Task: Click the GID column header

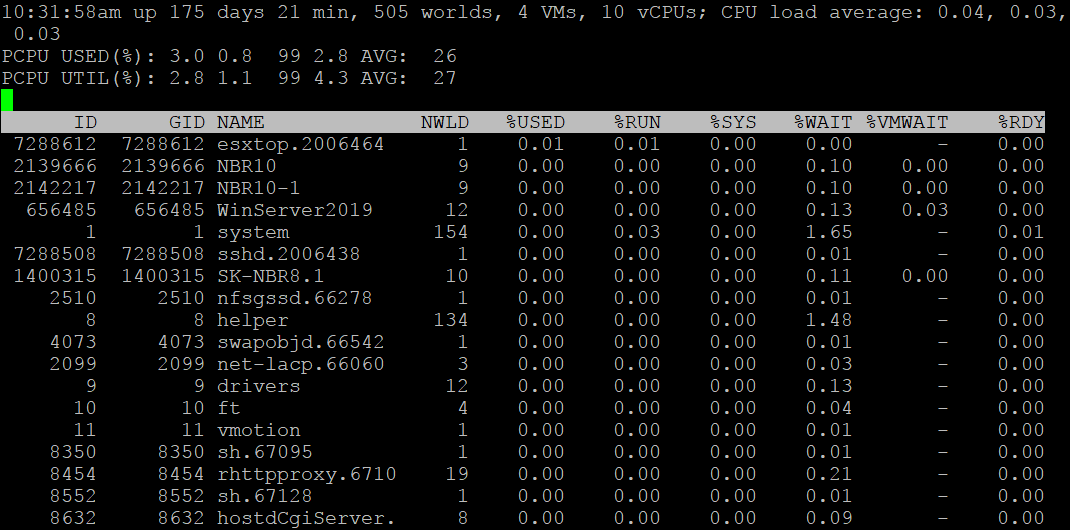Action: coord(186,122)
